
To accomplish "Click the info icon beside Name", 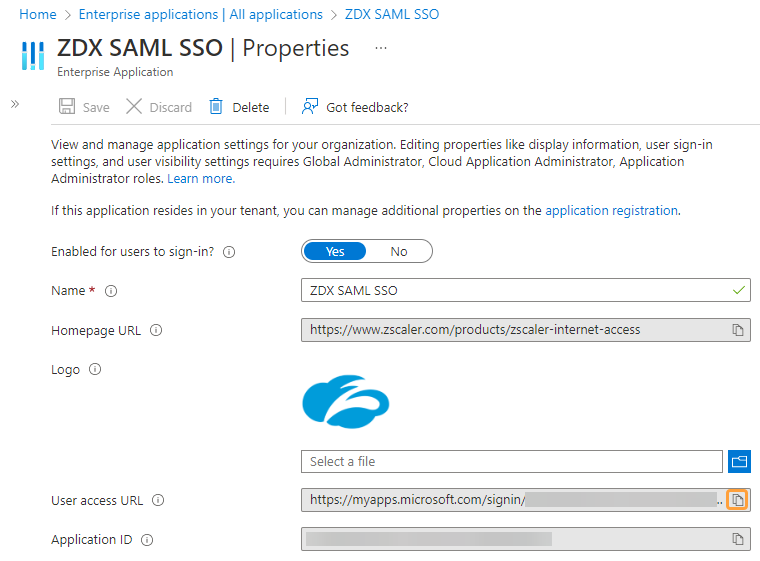I will coord(111,291).
